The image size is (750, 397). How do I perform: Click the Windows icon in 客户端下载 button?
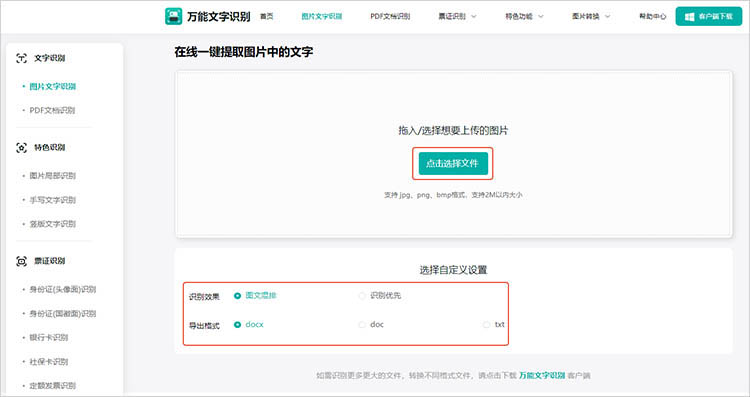[x=689, y=17]
